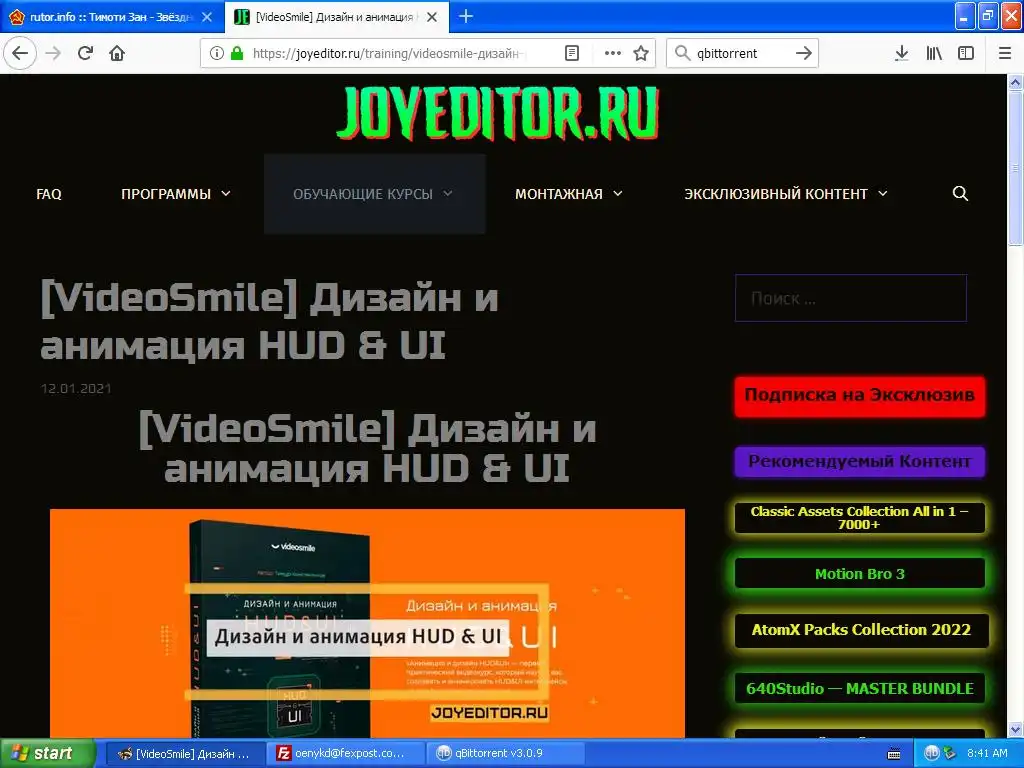This screenshot has width=1024, height=768.
Task: Reload the current page
Action: click(x=86, y=53)
